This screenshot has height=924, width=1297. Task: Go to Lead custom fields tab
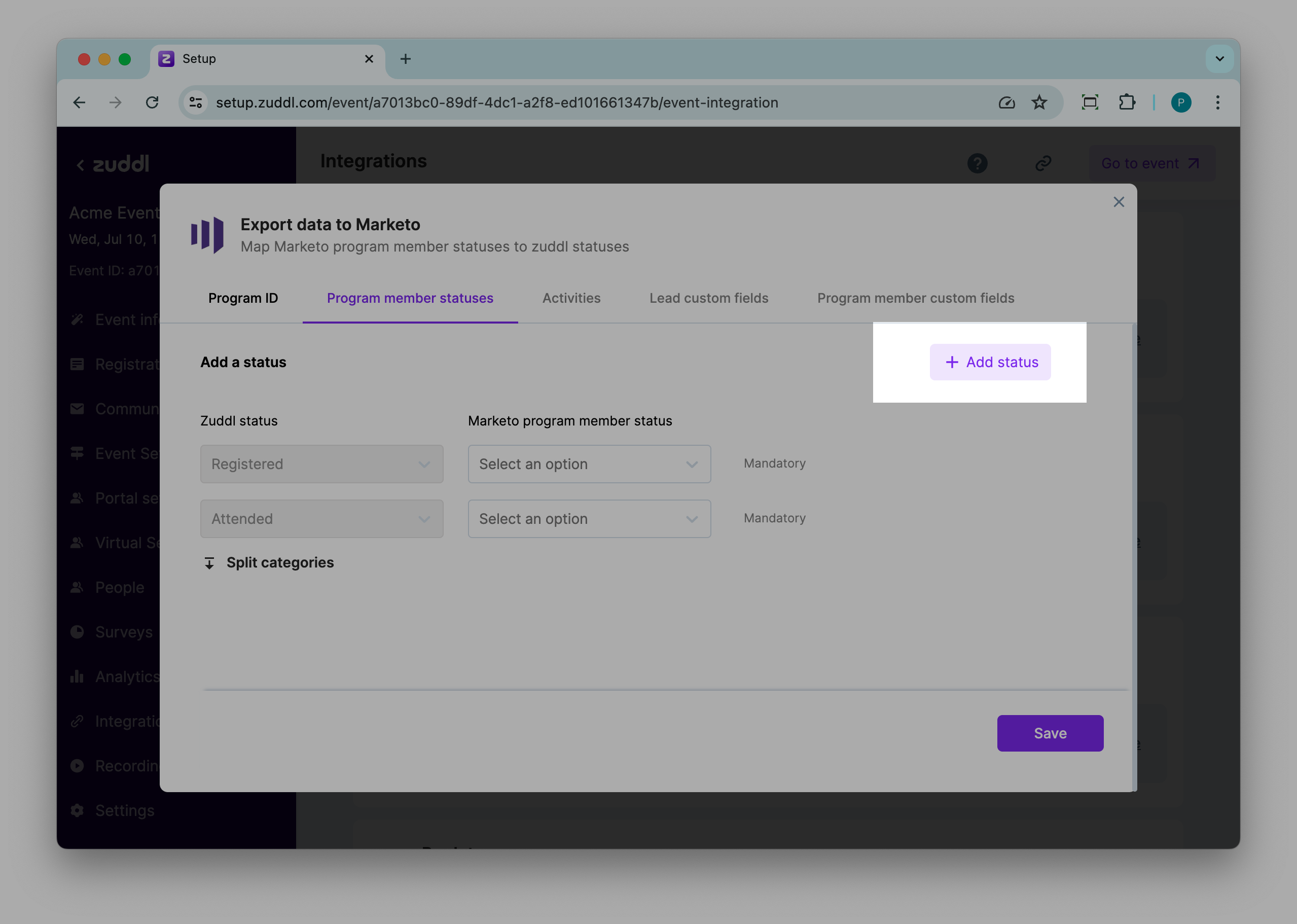pyautogui.click(x=708, y=298)
